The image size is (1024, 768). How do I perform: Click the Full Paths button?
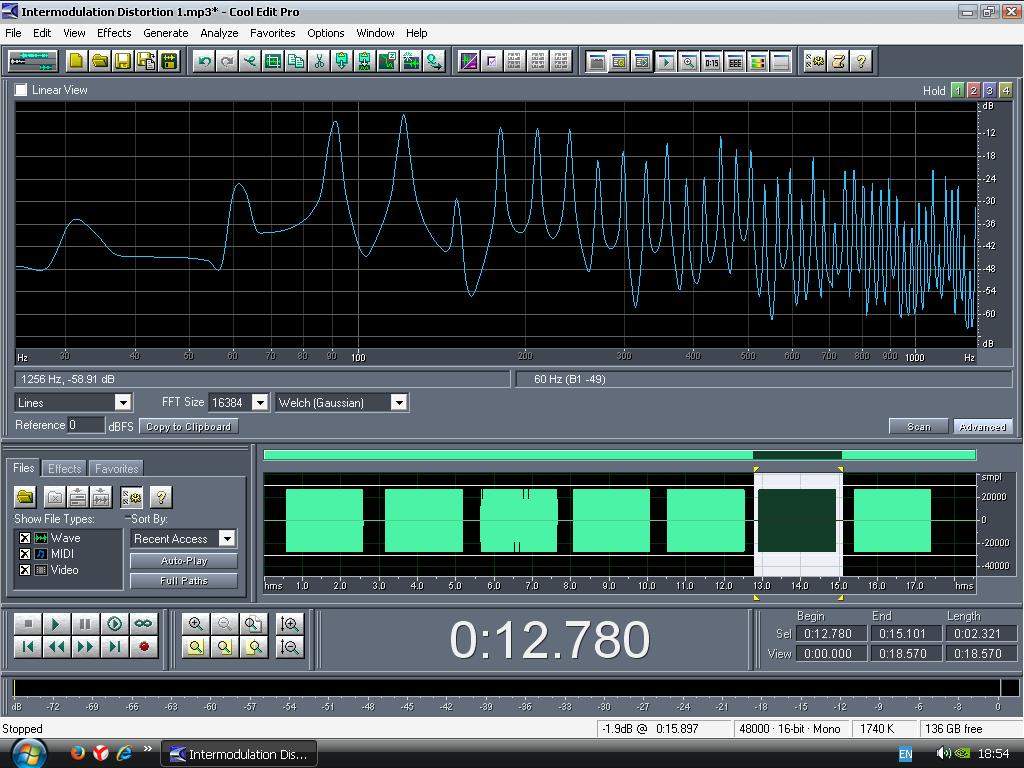tap(184, 581)
